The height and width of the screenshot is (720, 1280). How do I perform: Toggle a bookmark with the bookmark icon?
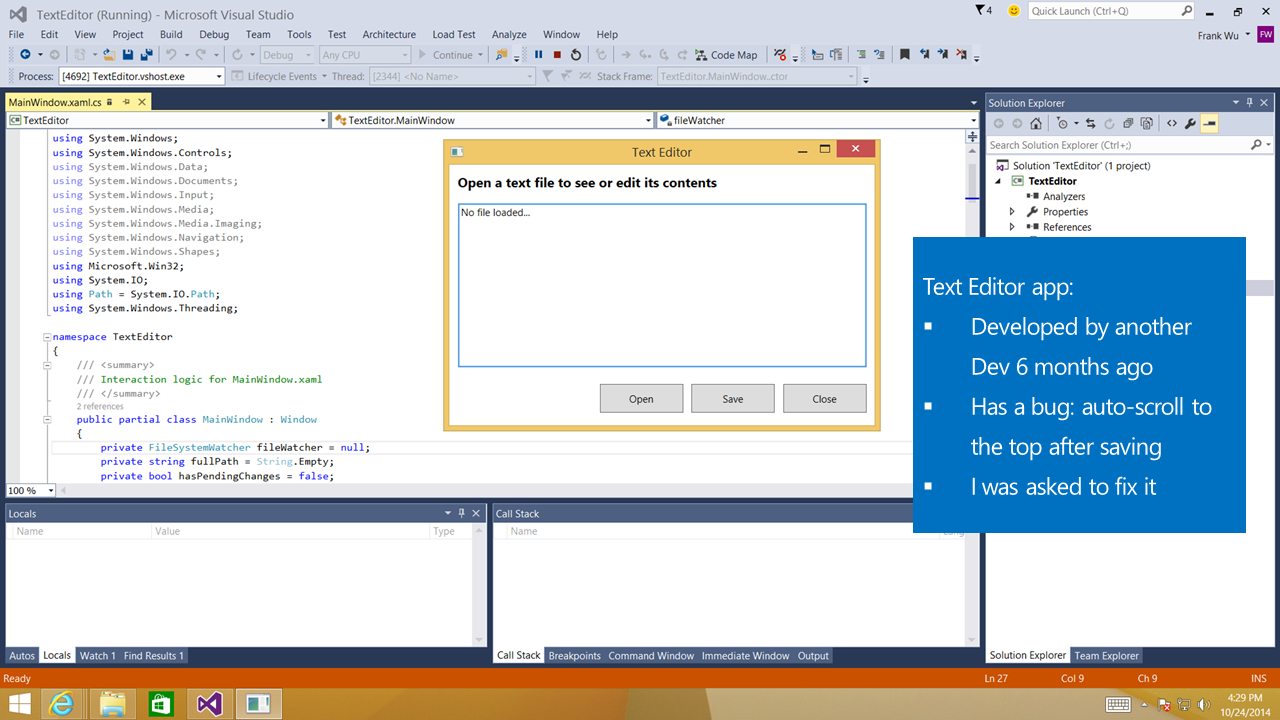pos(905,55)
